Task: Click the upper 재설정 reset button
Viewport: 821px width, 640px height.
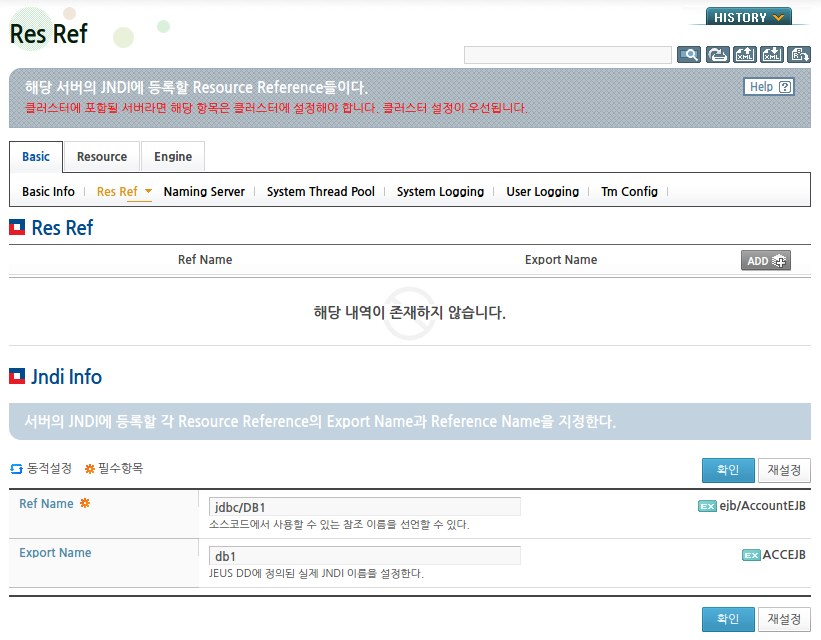Action: pyautogui.click(x=784, y=470)
